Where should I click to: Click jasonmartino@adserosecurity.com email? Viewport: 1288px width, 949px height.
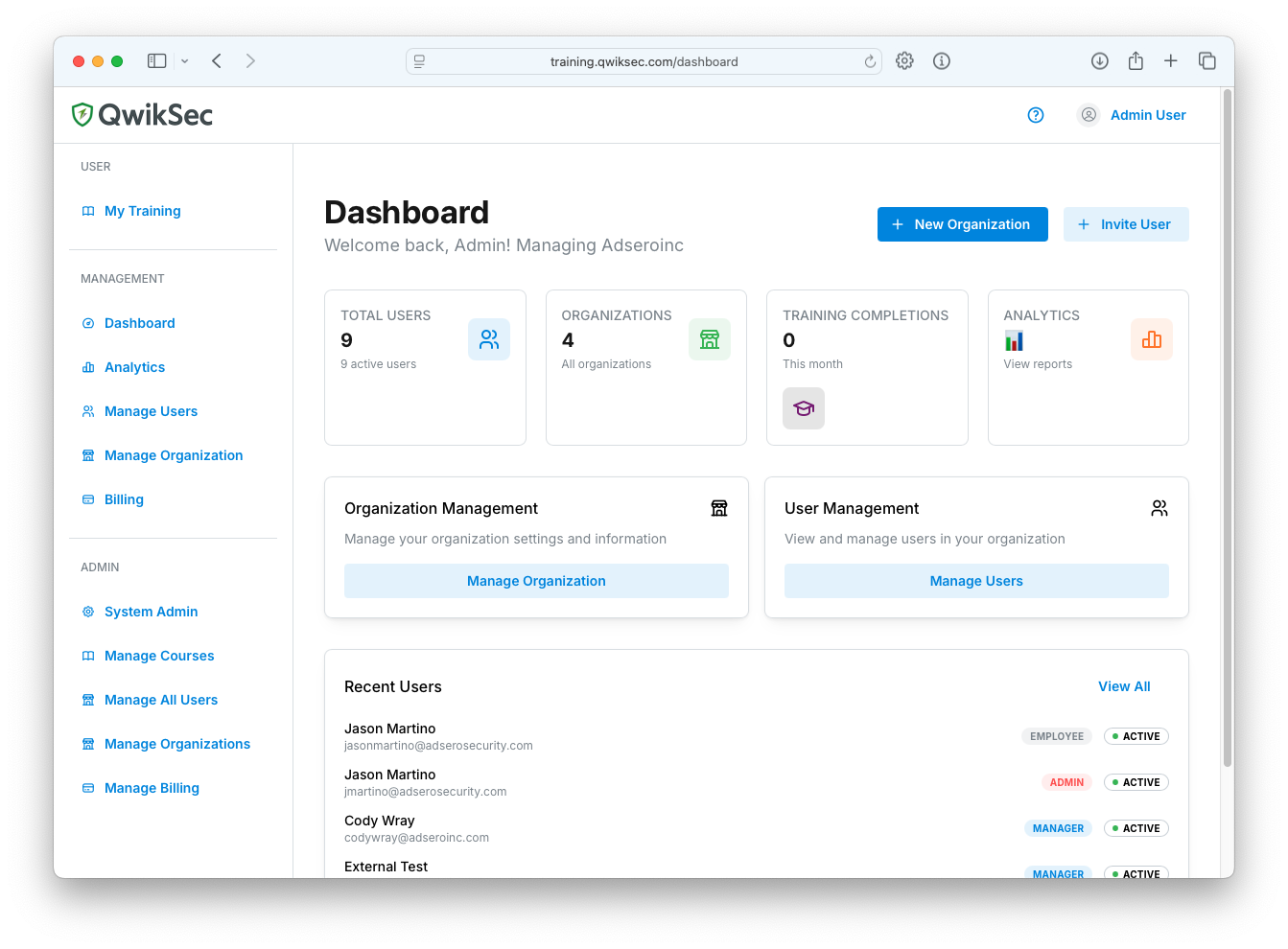tap(438, 746)
